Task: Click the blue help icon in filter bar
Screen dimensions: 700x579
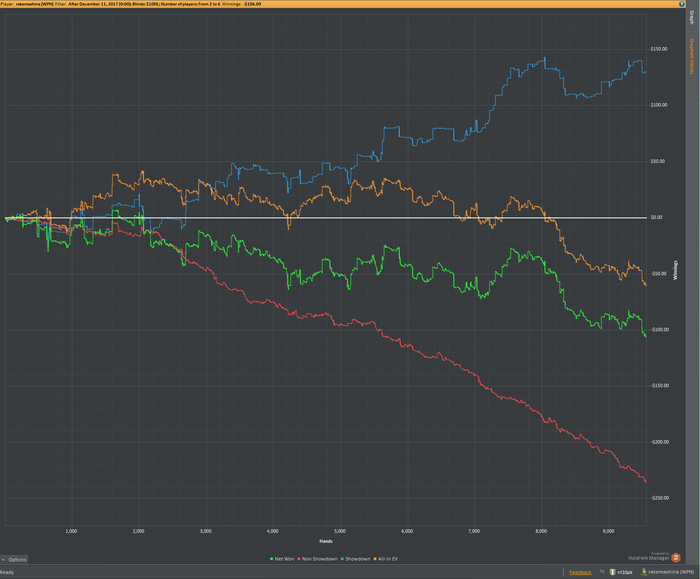Action: (x=682, y=4)
